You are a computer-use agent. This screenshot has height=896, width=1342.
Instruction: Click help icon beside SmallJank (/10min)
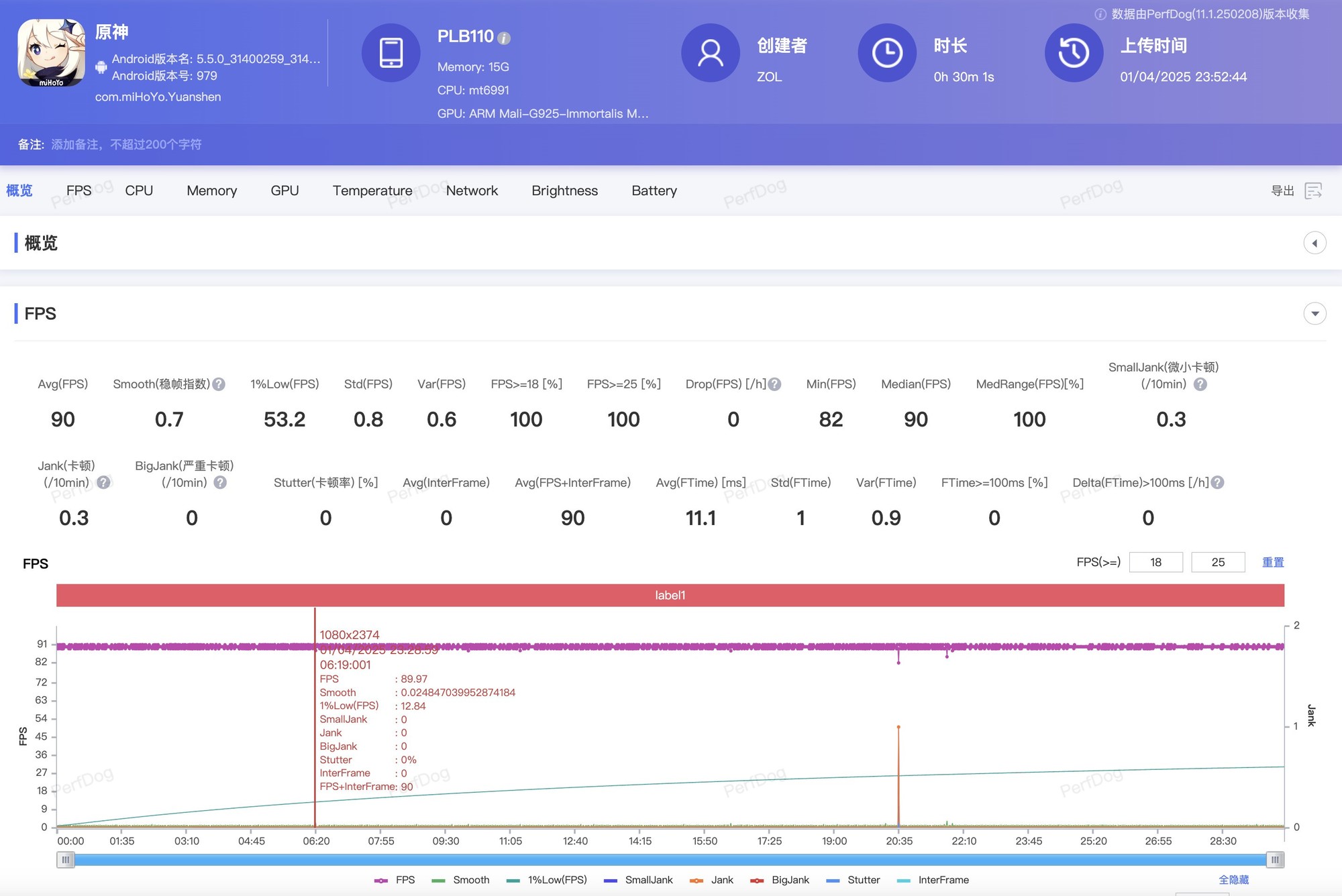[1200, 384]
